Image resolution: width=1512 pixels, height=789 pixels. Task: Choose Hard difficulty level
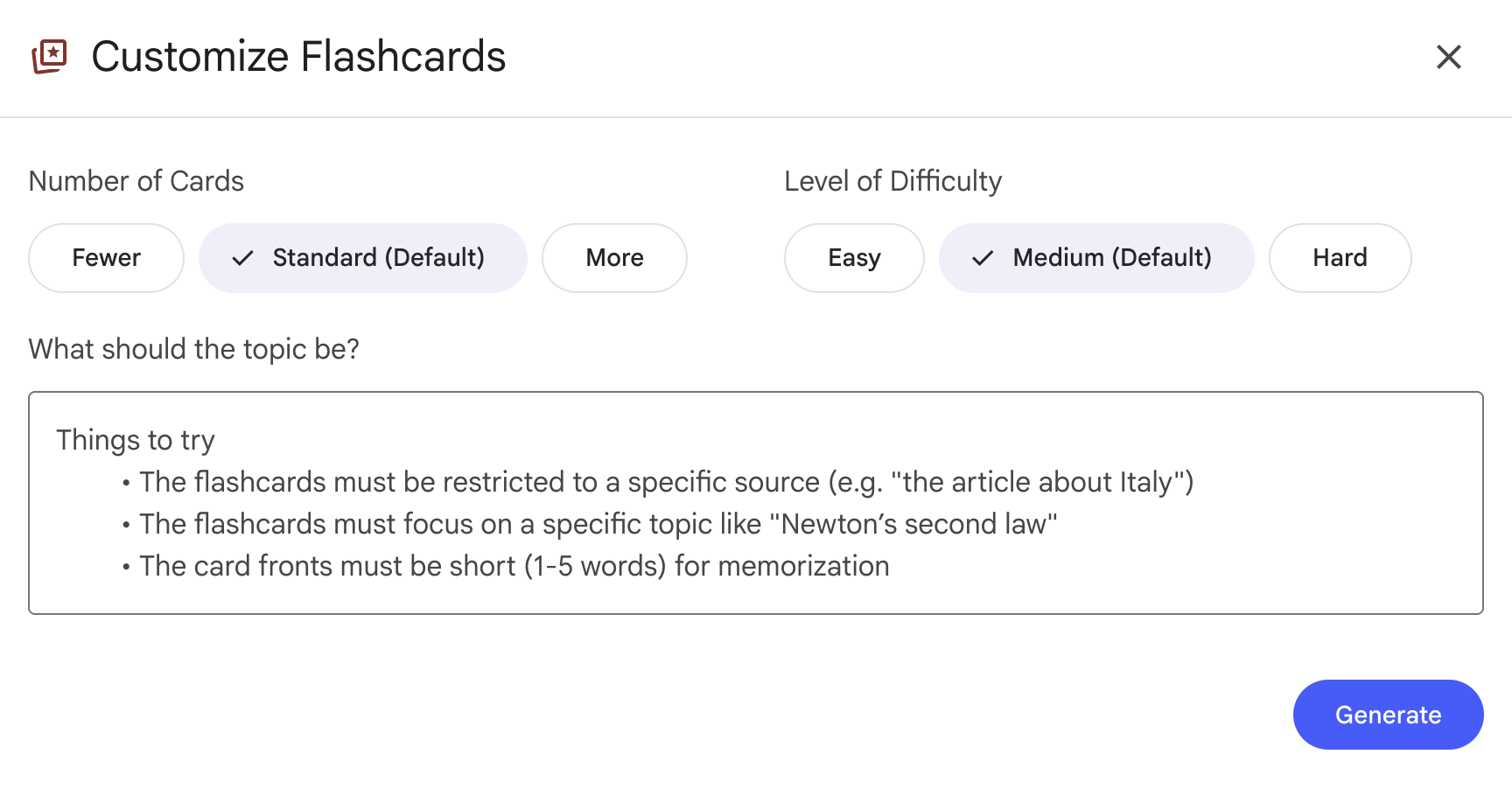point(1340,257)
